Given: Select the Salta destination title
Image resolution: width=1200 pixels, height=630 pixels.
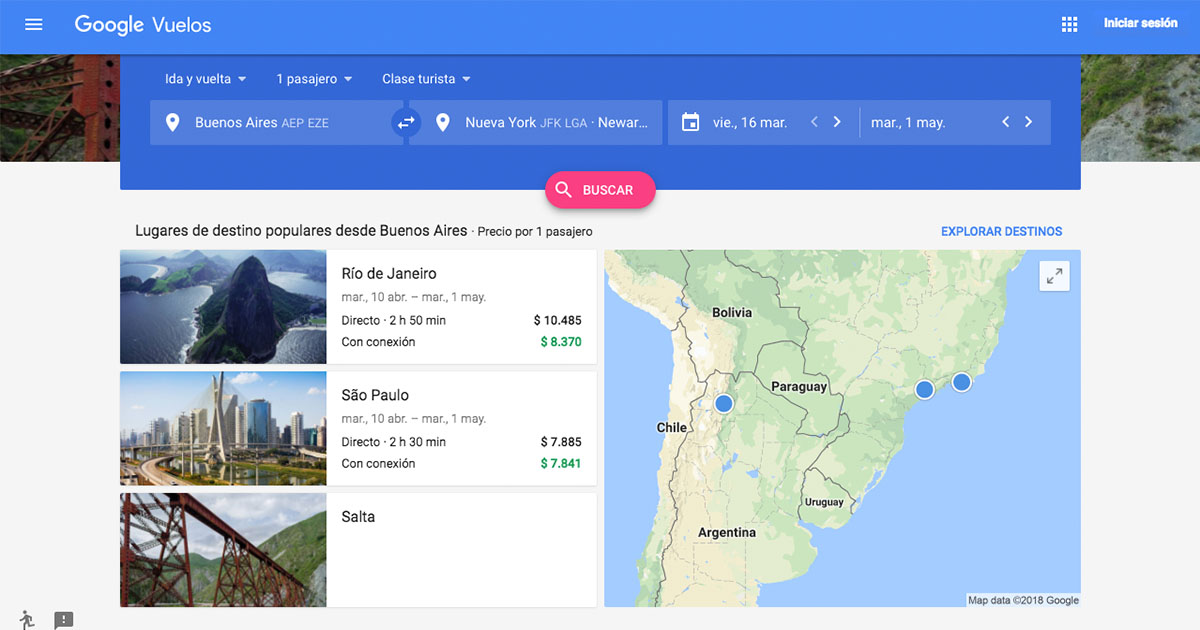Looking at the screenshot, I should (358, 517).
